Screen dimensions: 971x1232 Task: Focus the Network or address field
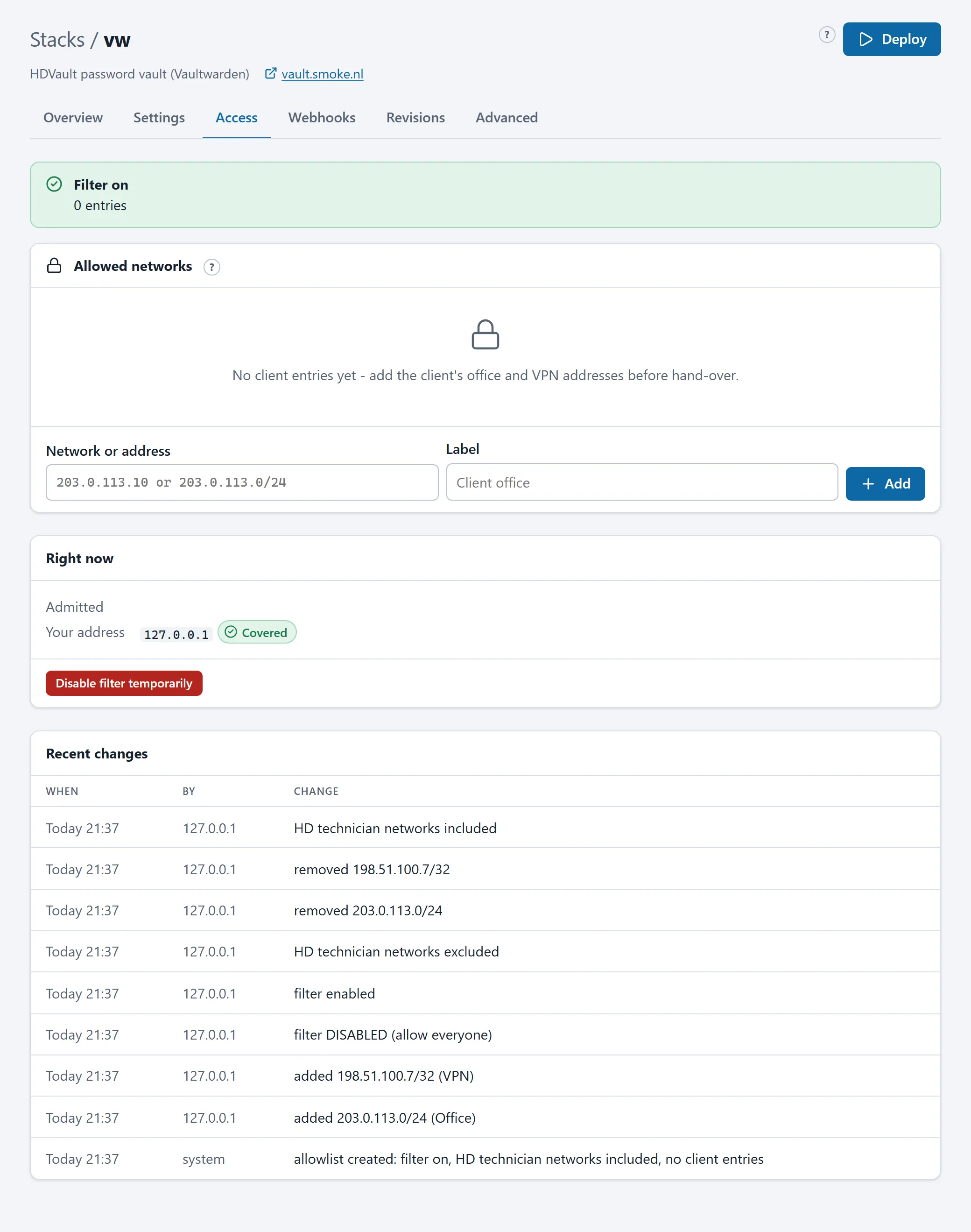point(242,482)
